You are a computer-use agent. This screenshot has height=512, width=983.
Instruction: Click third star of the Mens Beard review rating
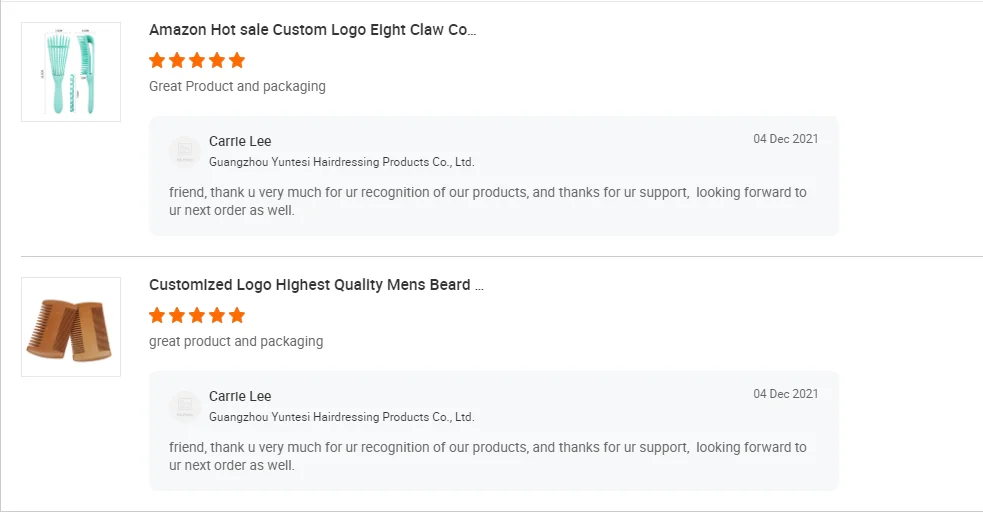(x=197, y=315)
